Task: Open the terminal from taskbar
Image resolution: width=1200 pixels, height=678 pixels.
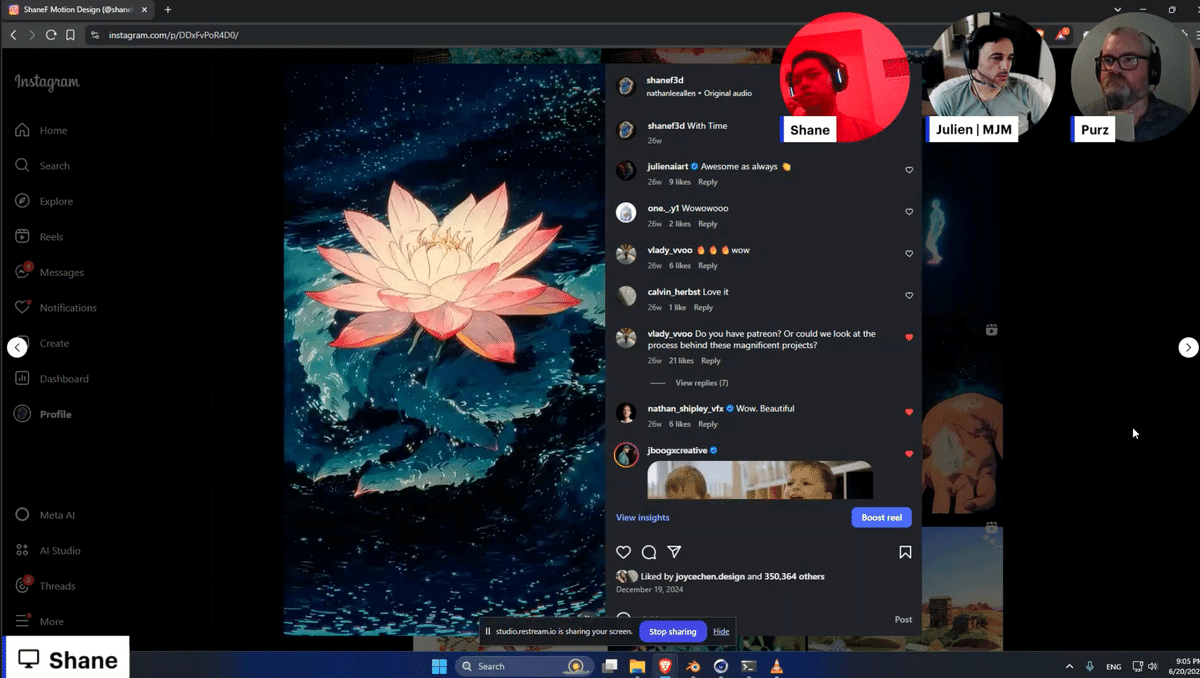Action: (749, 666)
